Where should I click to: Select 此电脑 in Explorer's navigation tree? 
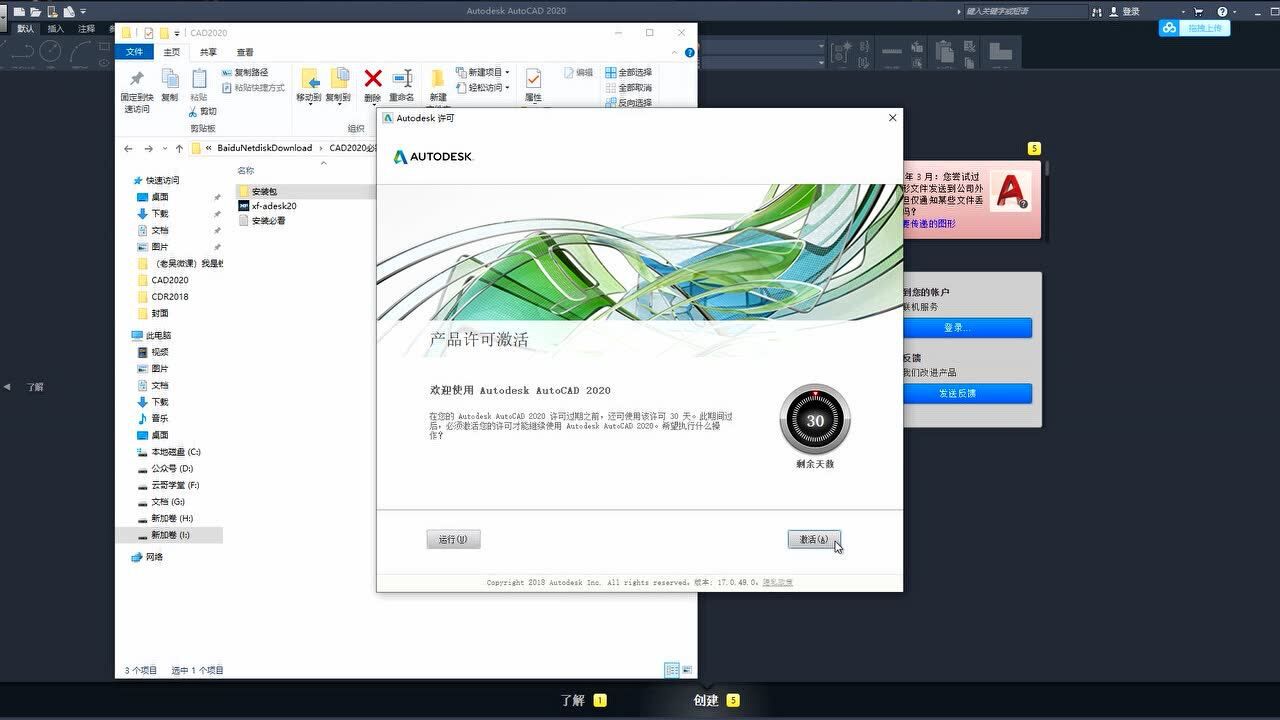pos(152,335)
